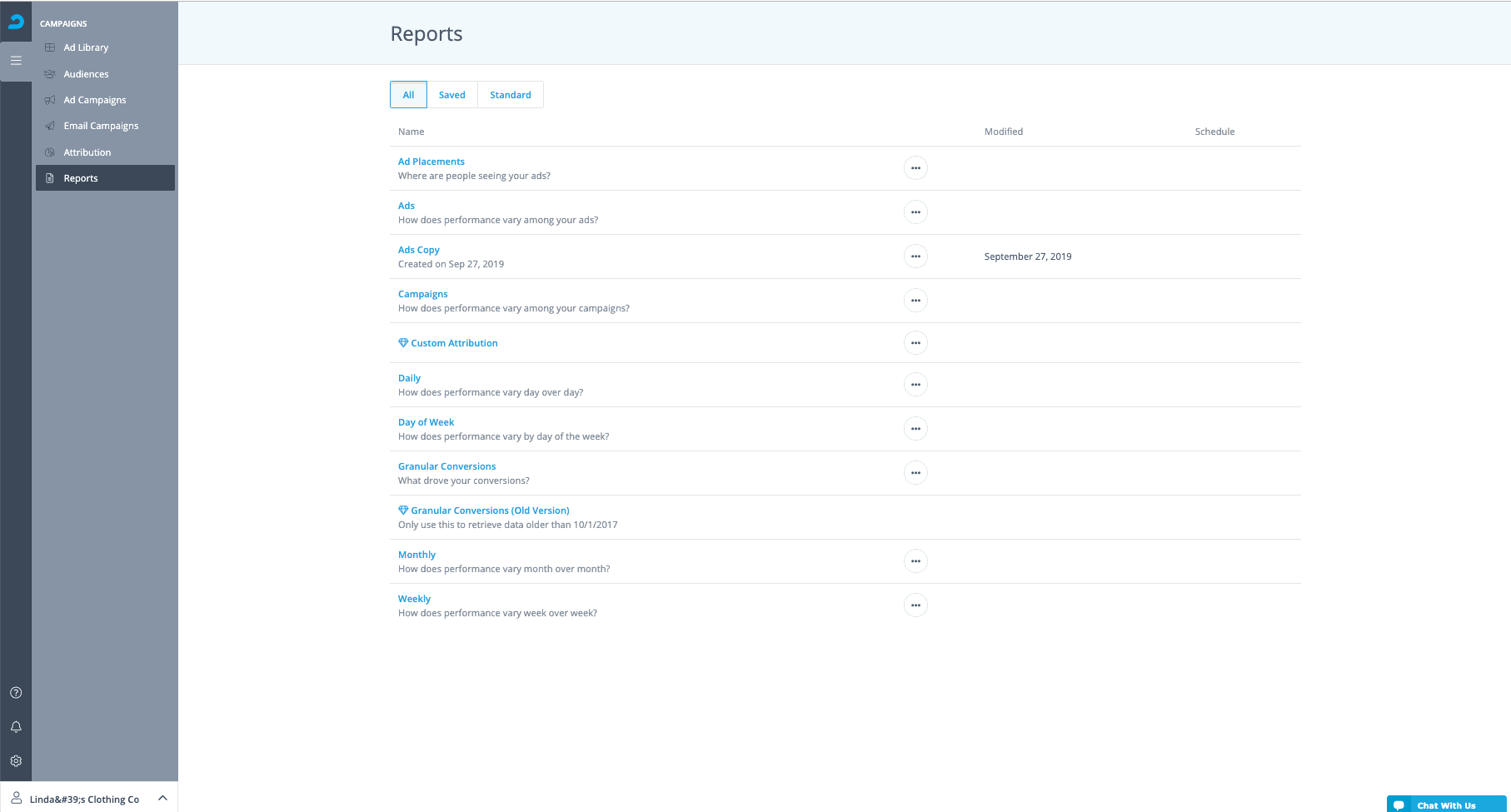The image size is (1511, 812).
Task: Click the Attribution chart icon
Action: [x=50, y=152]
